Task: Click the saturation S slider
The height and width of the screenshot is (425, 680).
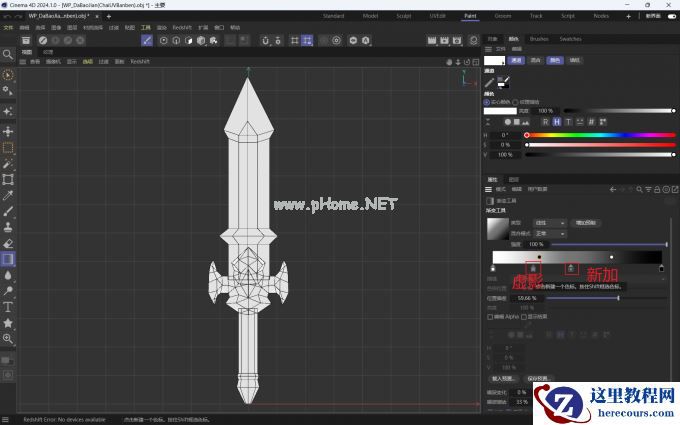Action: [x=600, y=145]
